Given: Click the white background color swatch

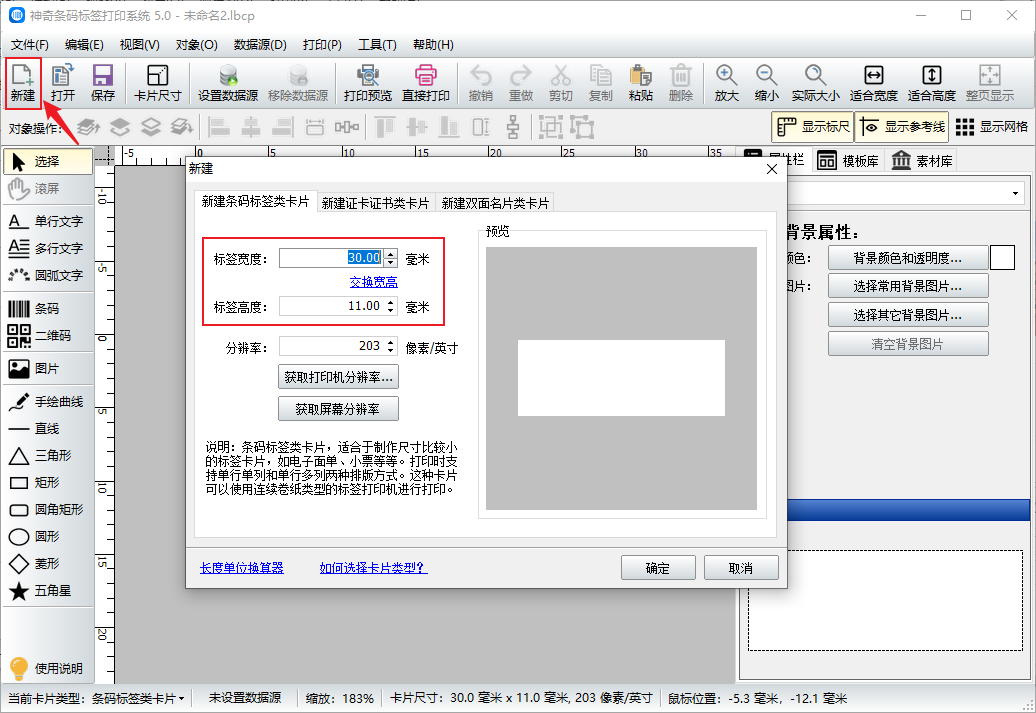Looking at the screenshot, I should [1002, 258].
